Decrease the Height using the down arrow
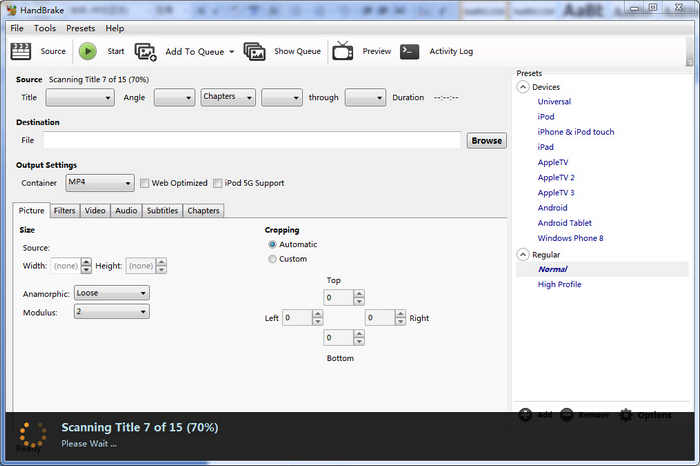 point(162,270)
